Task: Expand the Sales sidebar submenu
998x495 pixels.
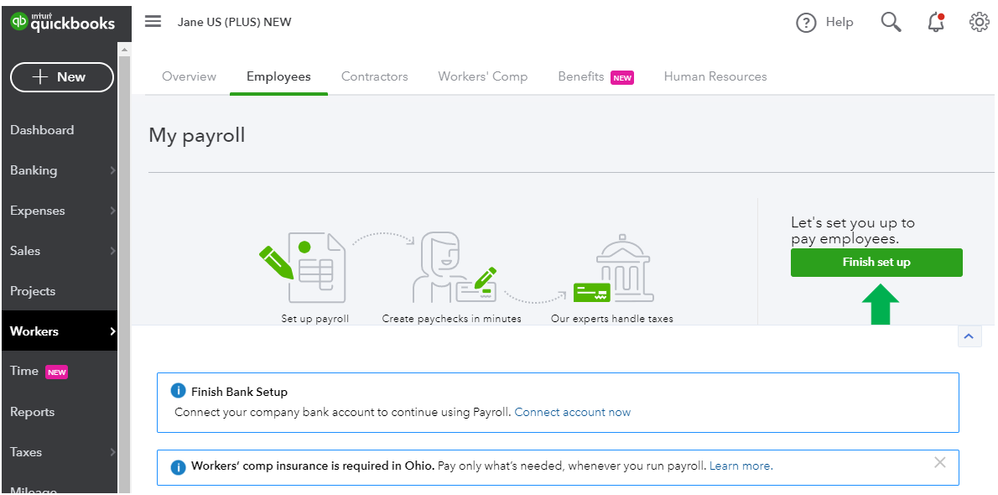Action: point(112,251)
